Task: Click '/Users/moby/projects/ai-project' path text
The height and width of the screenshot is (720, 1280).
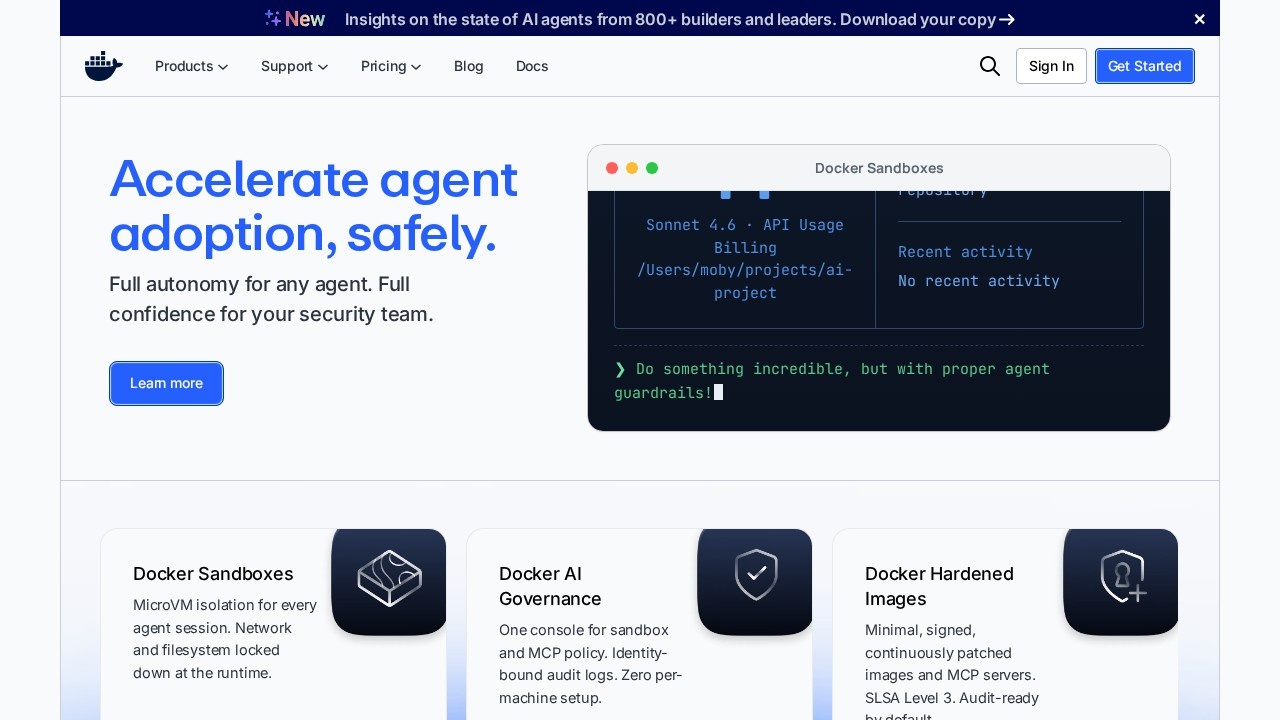Action: coord(745,281)
